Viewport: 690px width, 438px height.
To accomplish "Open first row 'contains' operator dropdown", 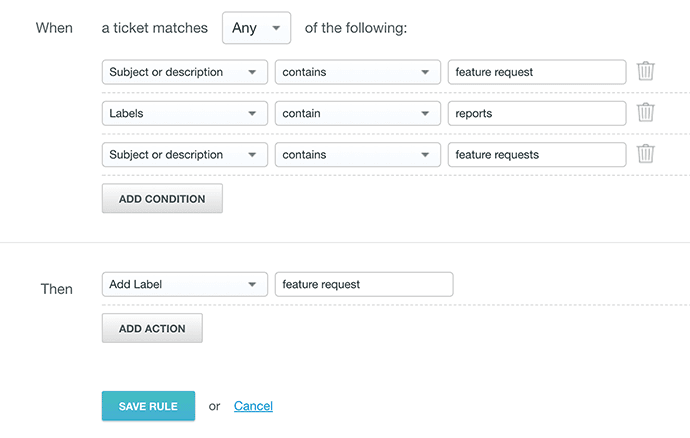I will 357,72.
